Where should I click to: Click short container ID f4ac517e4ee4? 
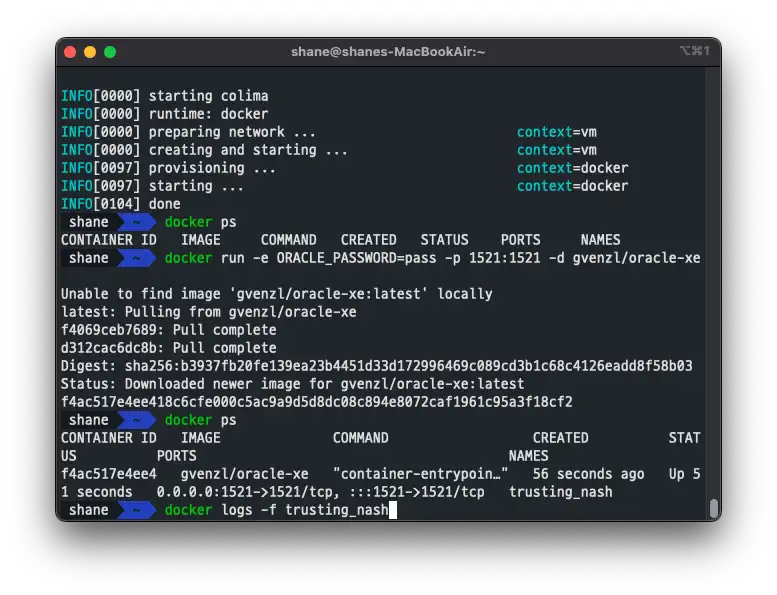point(109,474)
